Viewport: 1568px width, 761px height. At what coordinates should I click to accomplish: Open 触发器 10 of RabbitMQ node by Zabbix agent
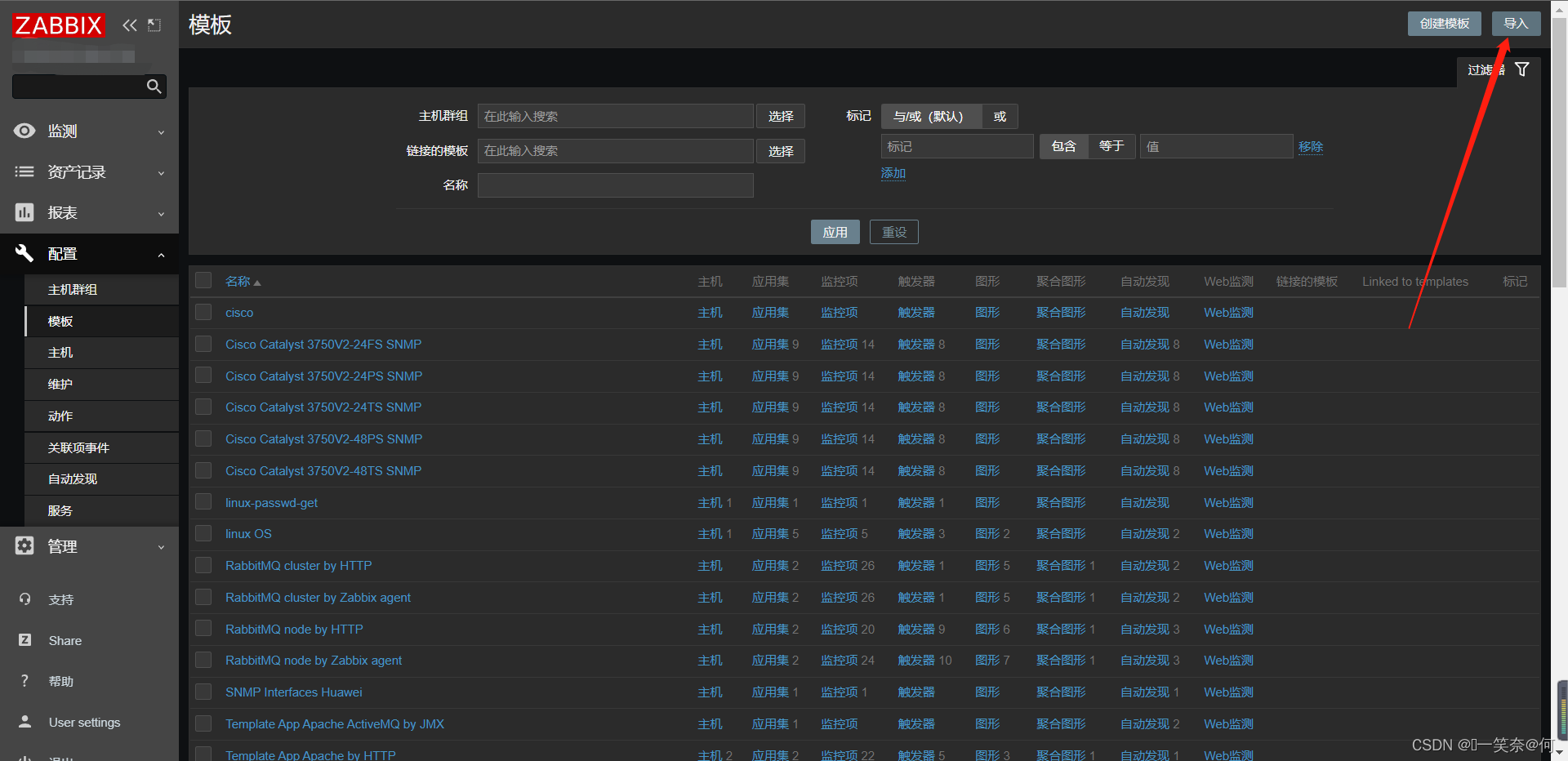[x=924, y=661]
